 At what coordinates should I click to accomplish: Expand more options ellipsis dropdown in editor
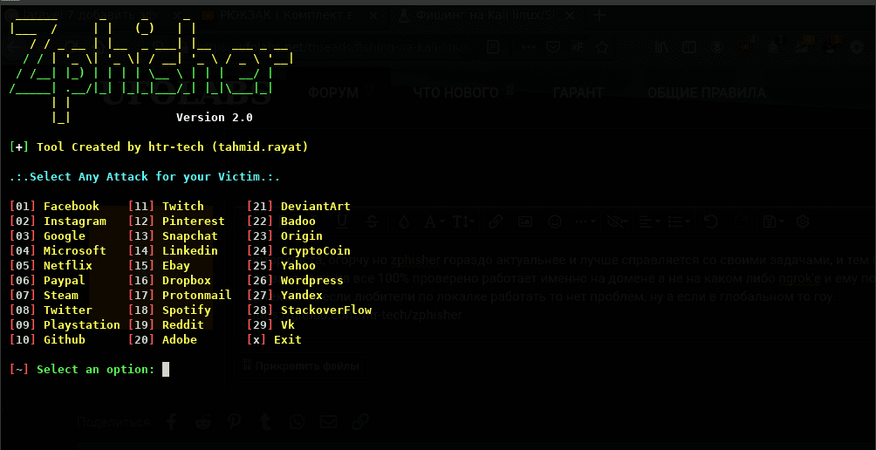coord(584,222)
